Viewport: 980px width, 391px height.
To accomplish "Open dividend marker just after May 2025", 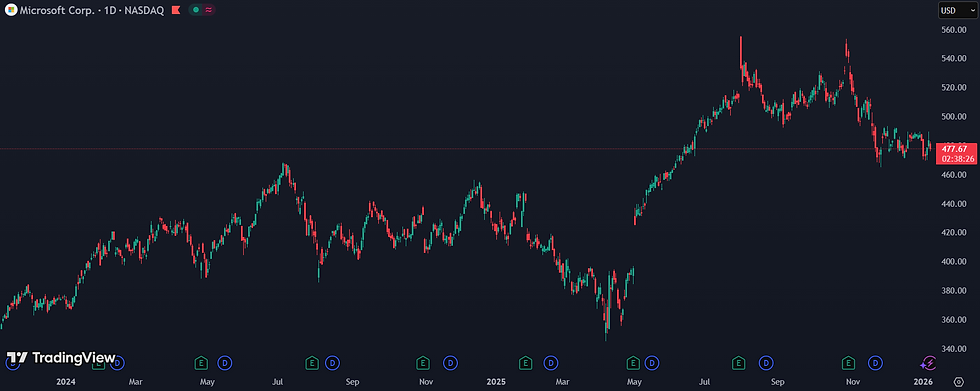I will click(x=652, y=362).
